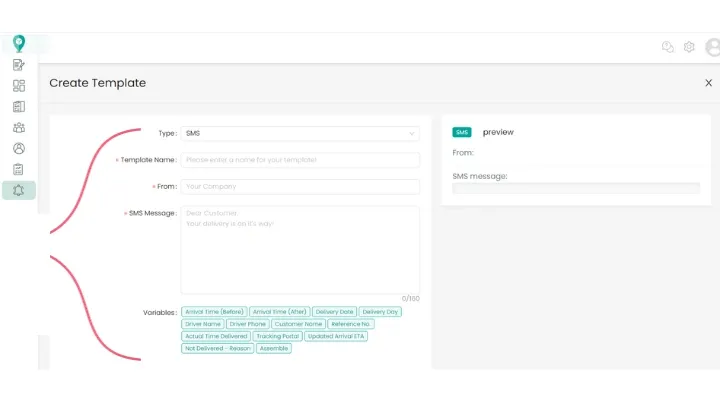Click the single-person circle sidebar icon
Image resolution: width=720 pixels, height=405 pixels.
[18, 148]
